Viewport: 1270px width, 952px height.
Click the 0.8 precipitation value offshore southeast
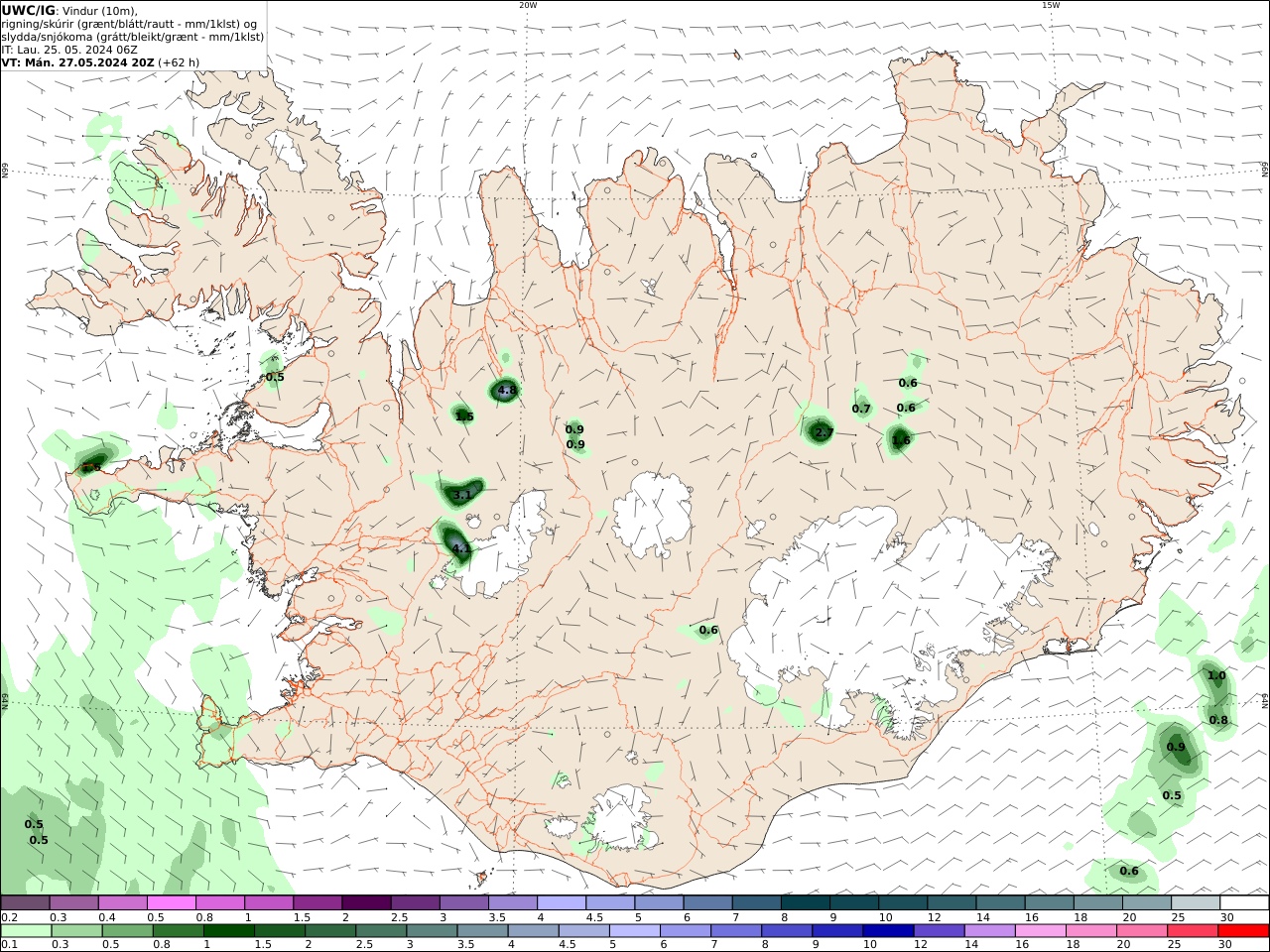pyautogui.click(x=1218, y=720)
